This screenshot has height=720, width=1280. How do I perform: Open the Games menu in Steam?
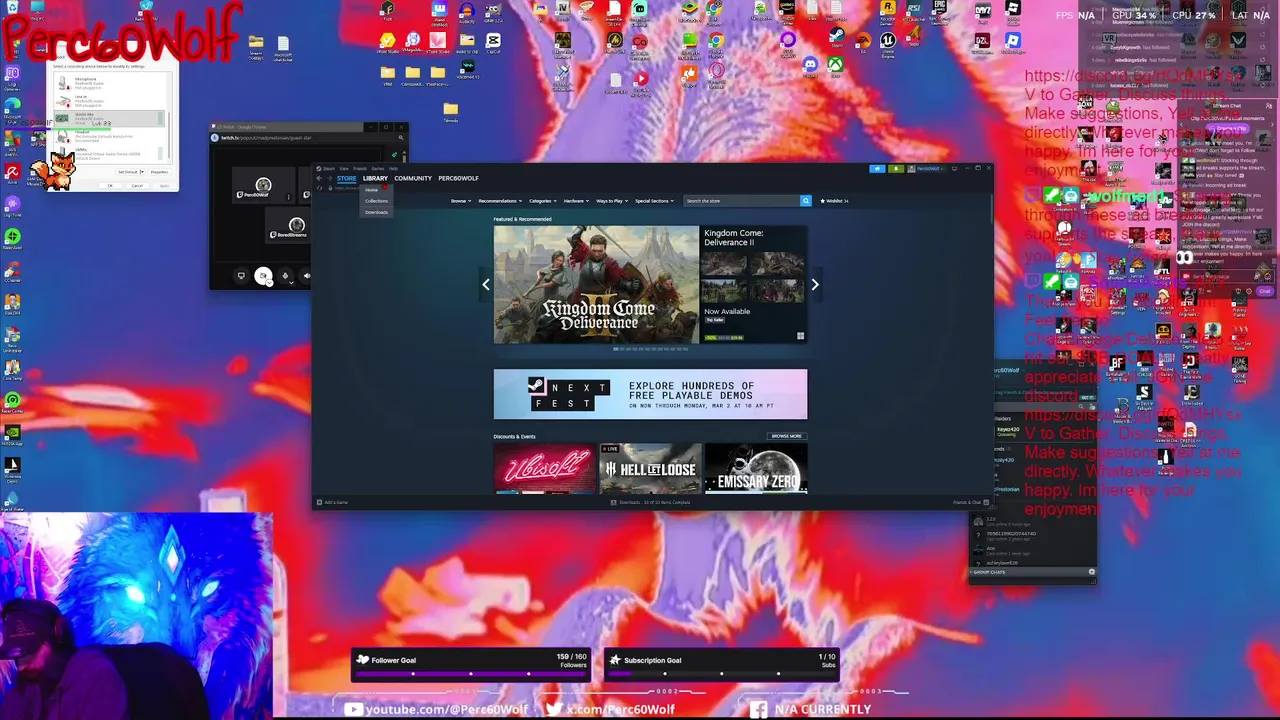tap(378, 168)
